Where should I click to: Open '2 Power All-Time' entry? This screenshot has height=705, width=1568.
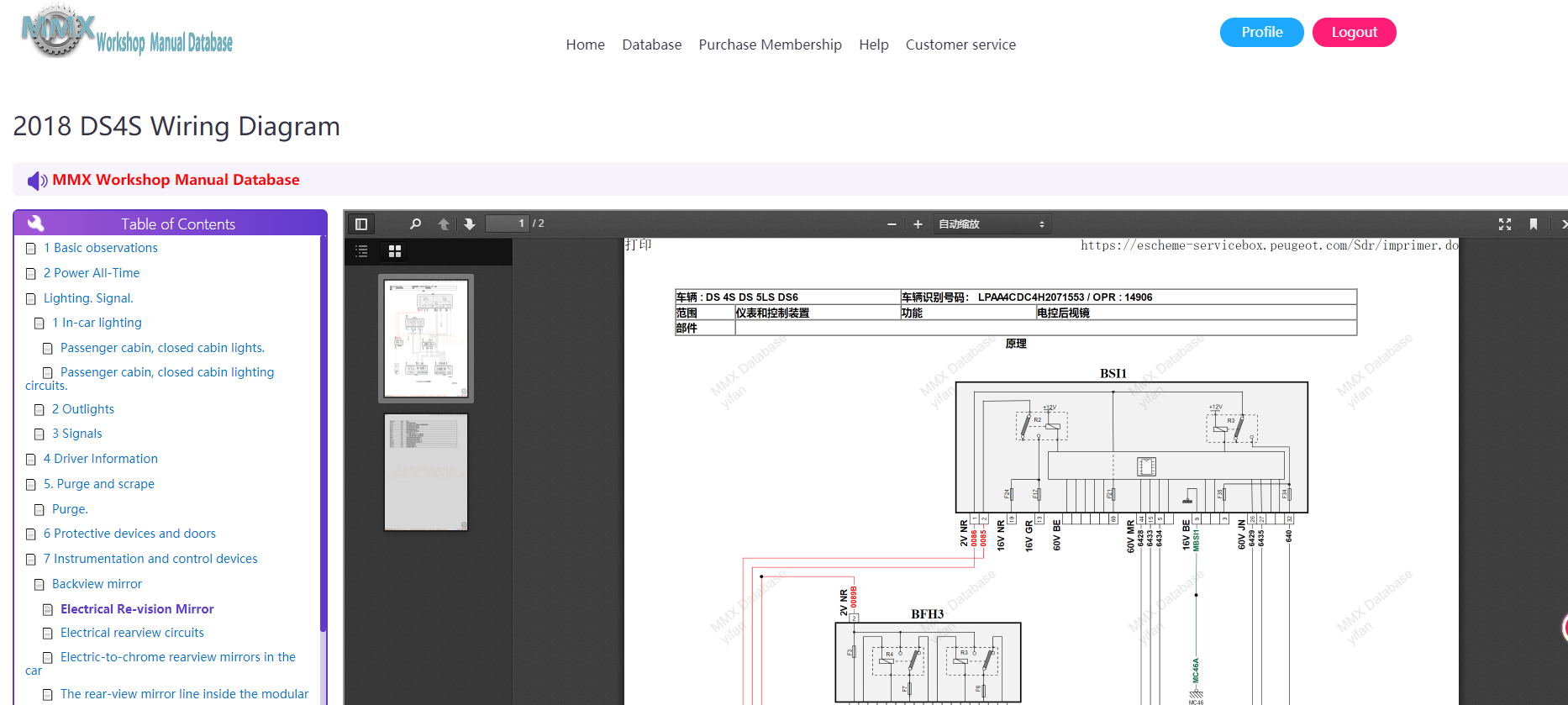pyautogui.click(x=92, y=273)
